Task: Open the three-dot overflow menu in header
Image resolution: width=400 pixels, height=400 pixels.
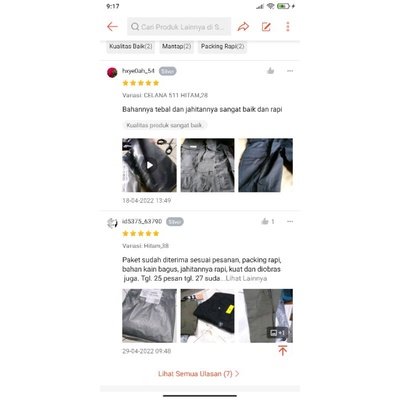Action: pos(288,27)
